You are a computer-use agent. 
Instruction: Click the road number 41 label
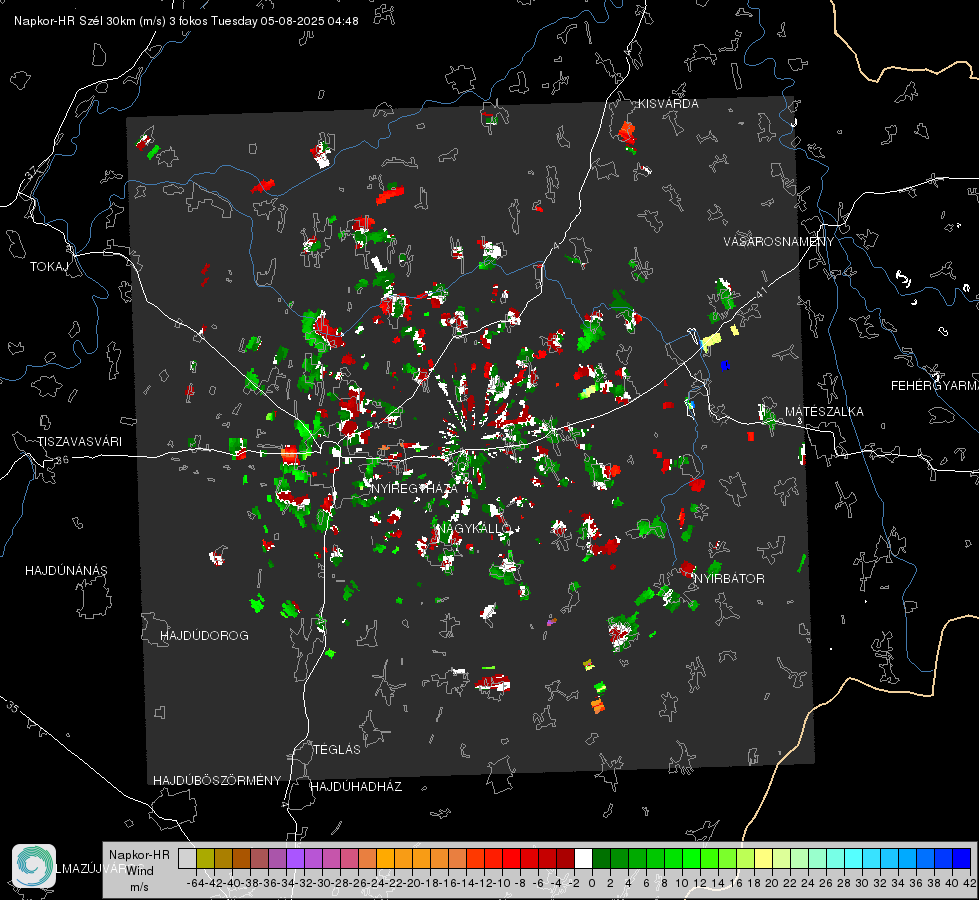click(760, 294)
